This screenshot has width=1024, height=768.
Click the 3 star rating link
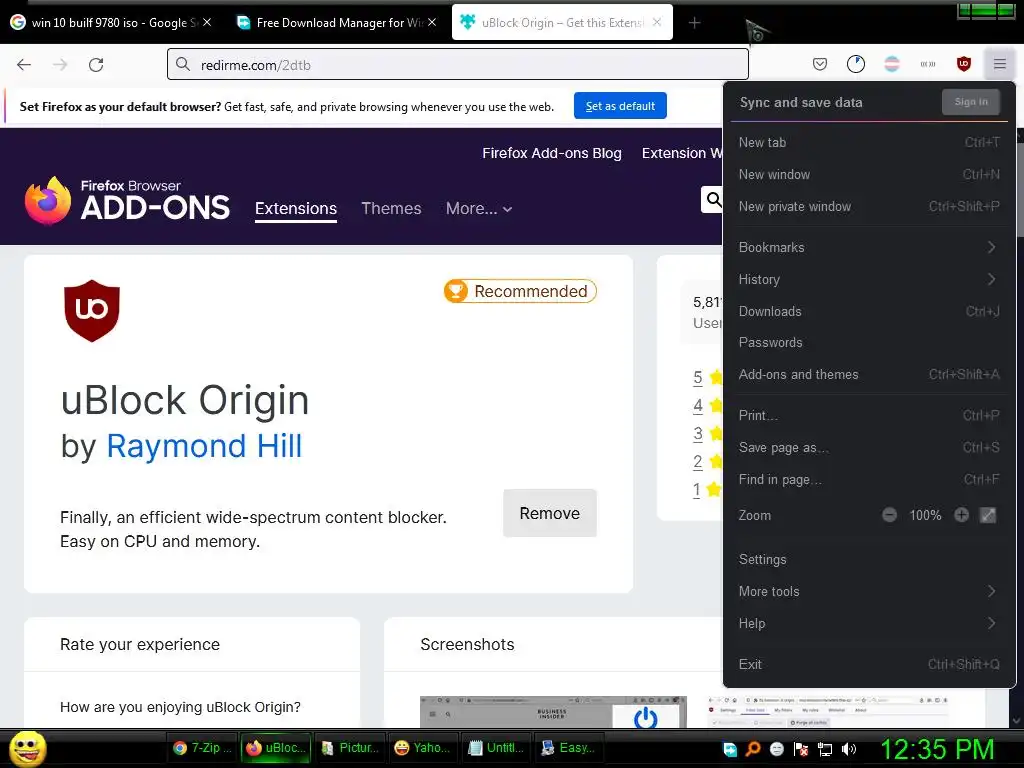point(697,434)
